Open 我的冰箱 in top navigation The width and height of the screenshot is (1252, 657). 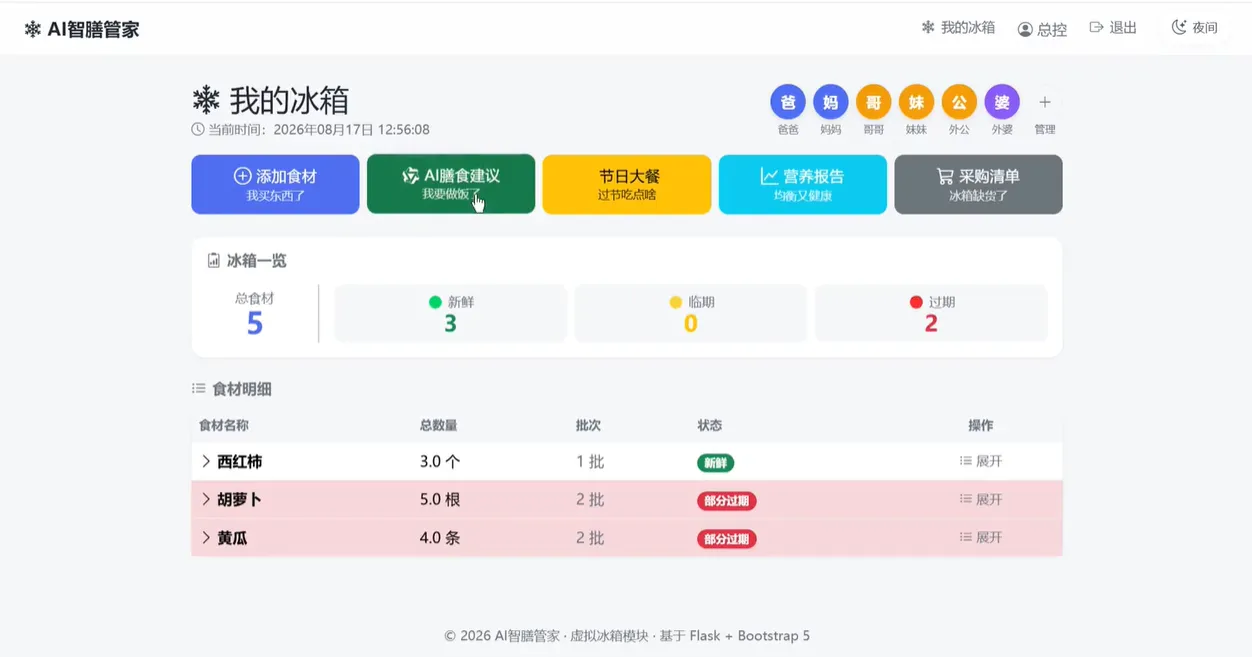(958, 28)
